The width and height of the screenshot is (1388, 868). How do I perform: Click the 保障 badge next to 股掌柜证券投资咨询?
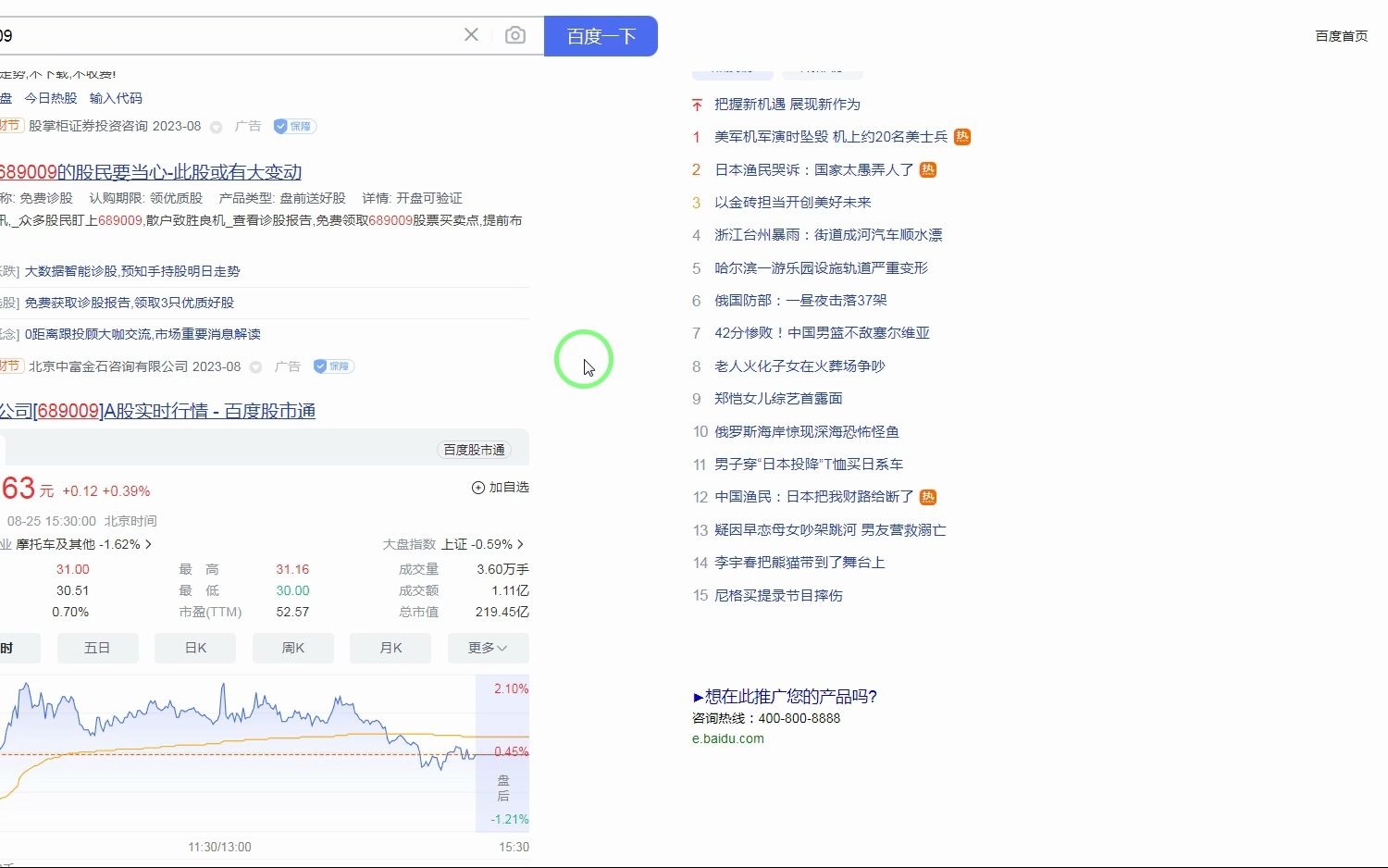tap(295, 126)
